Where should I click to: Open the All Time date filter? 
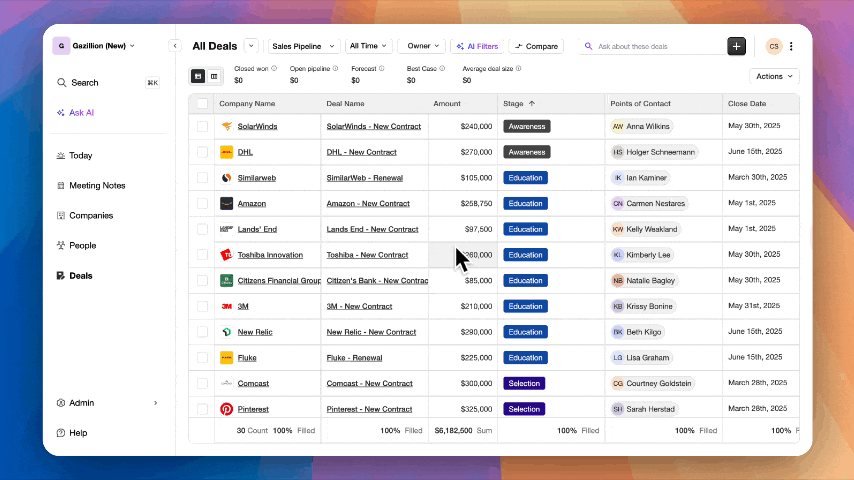coord(368,46)
